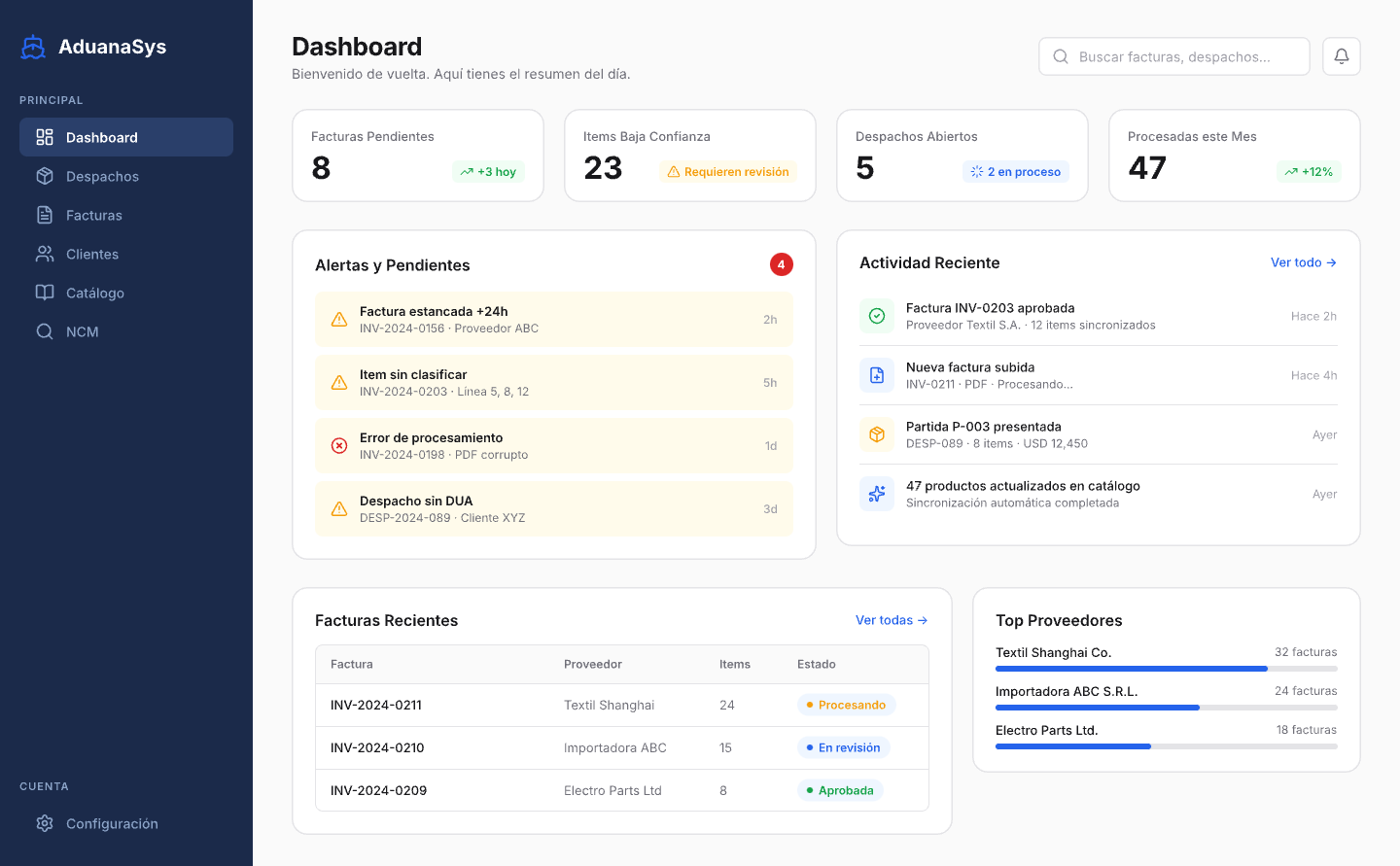Open Configuración in the sidebar

coord(112,823)
